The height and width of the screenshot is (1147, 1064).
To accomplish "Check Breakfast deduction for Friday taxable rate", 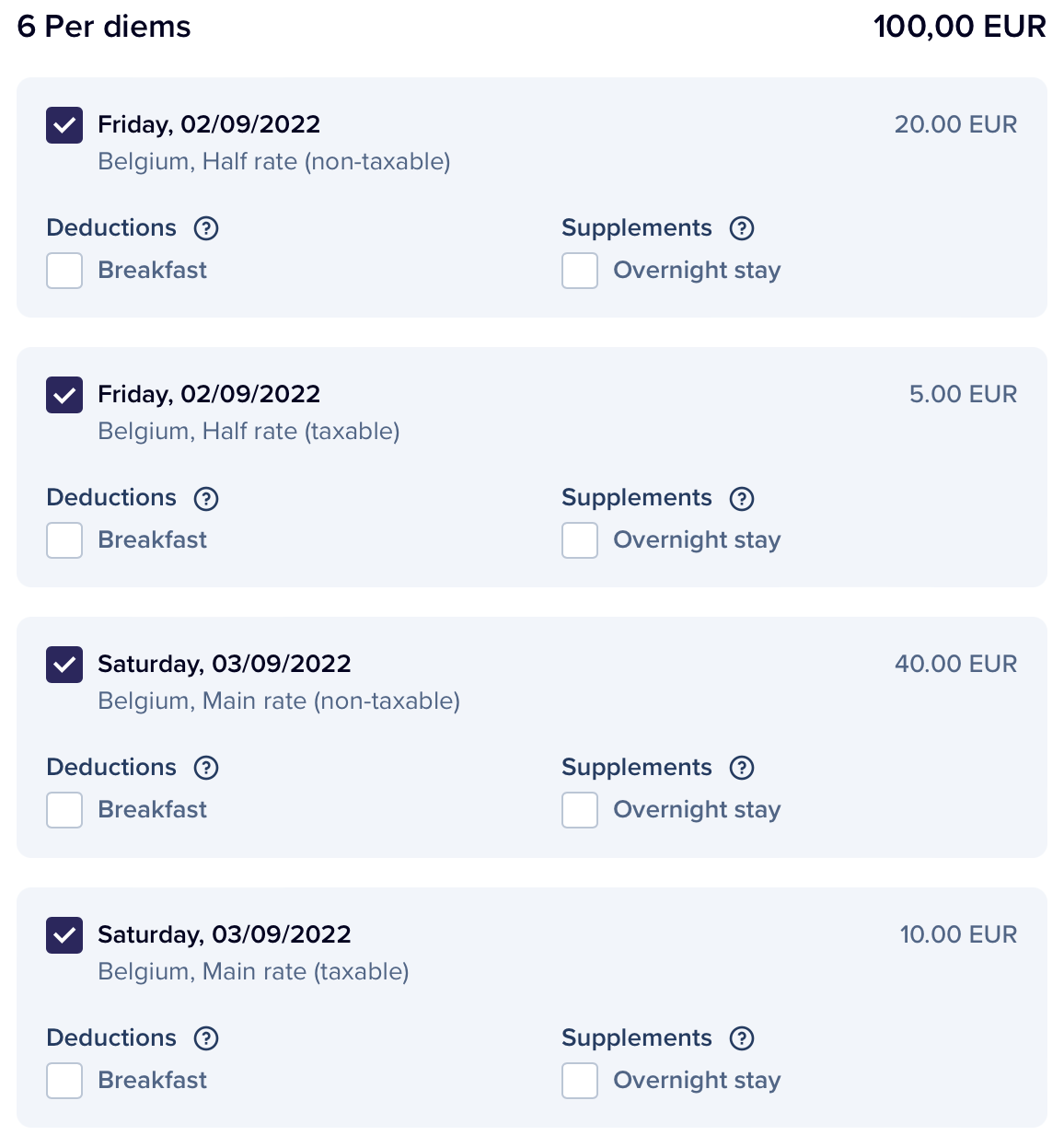I will 64,540.
